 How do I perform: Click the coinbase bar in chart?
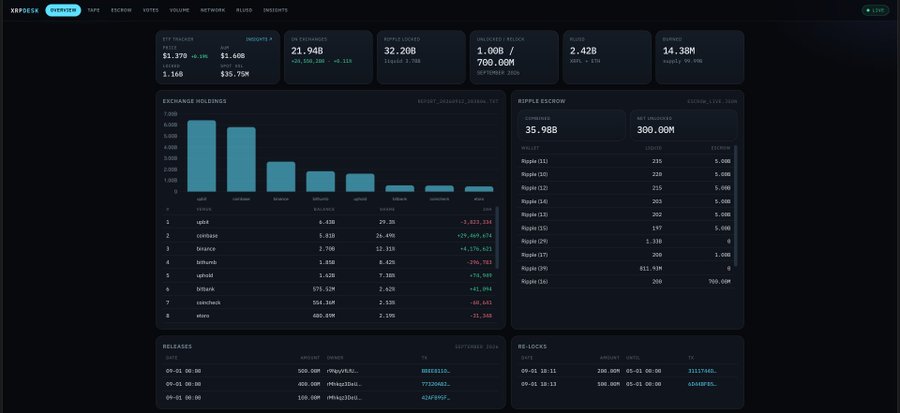[x=241, y=159]
